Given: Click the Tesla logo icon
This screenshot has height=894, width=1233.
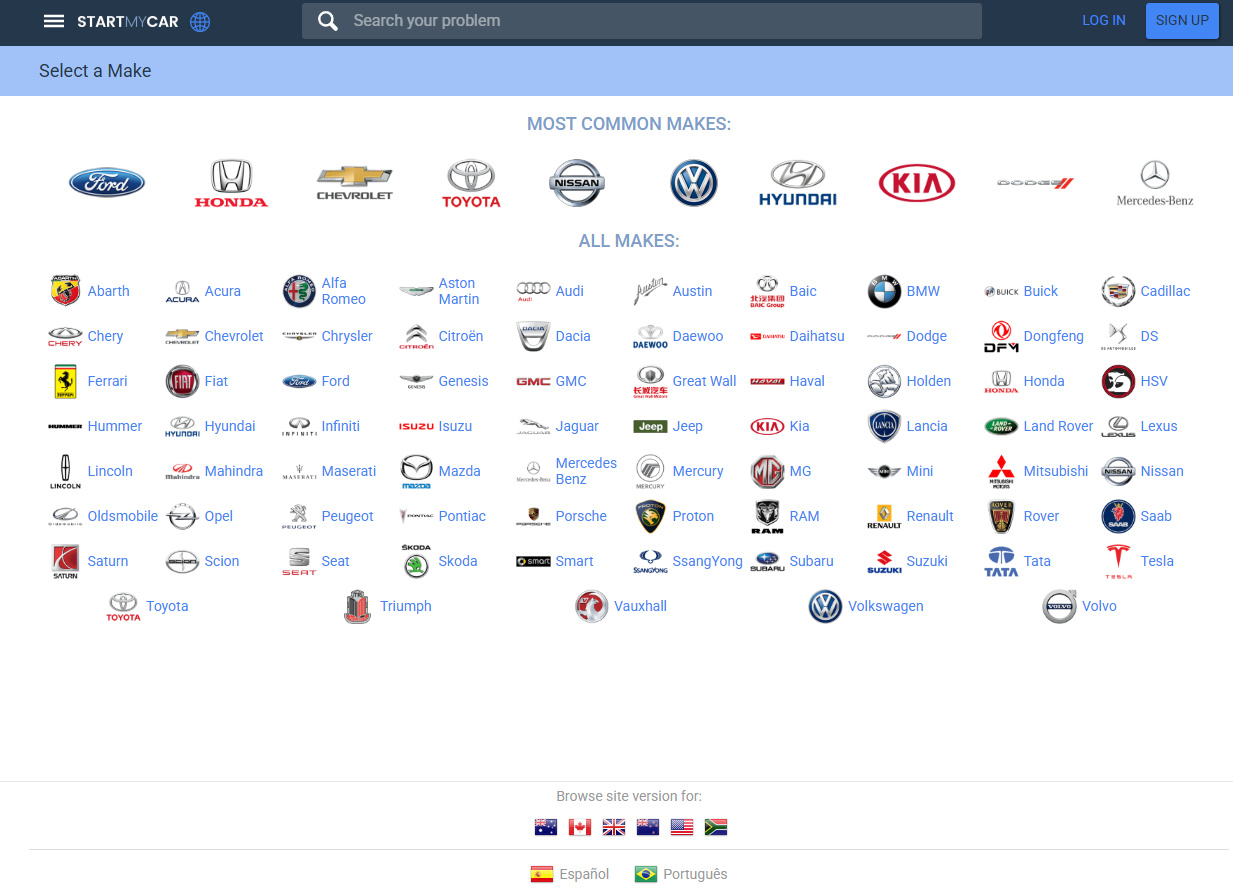Looking at the screenshot, I should 1118,561.
